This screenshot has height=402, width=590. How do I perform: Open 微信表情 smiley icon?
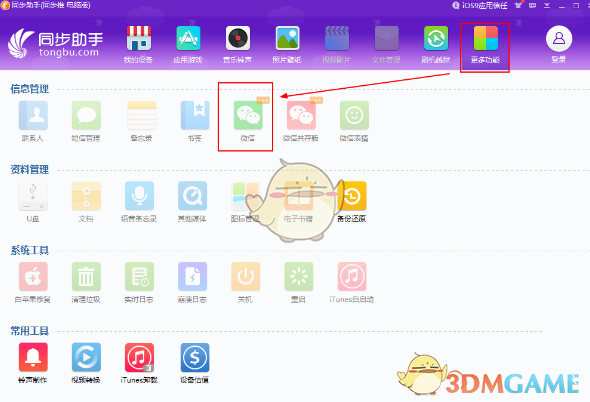354,115
